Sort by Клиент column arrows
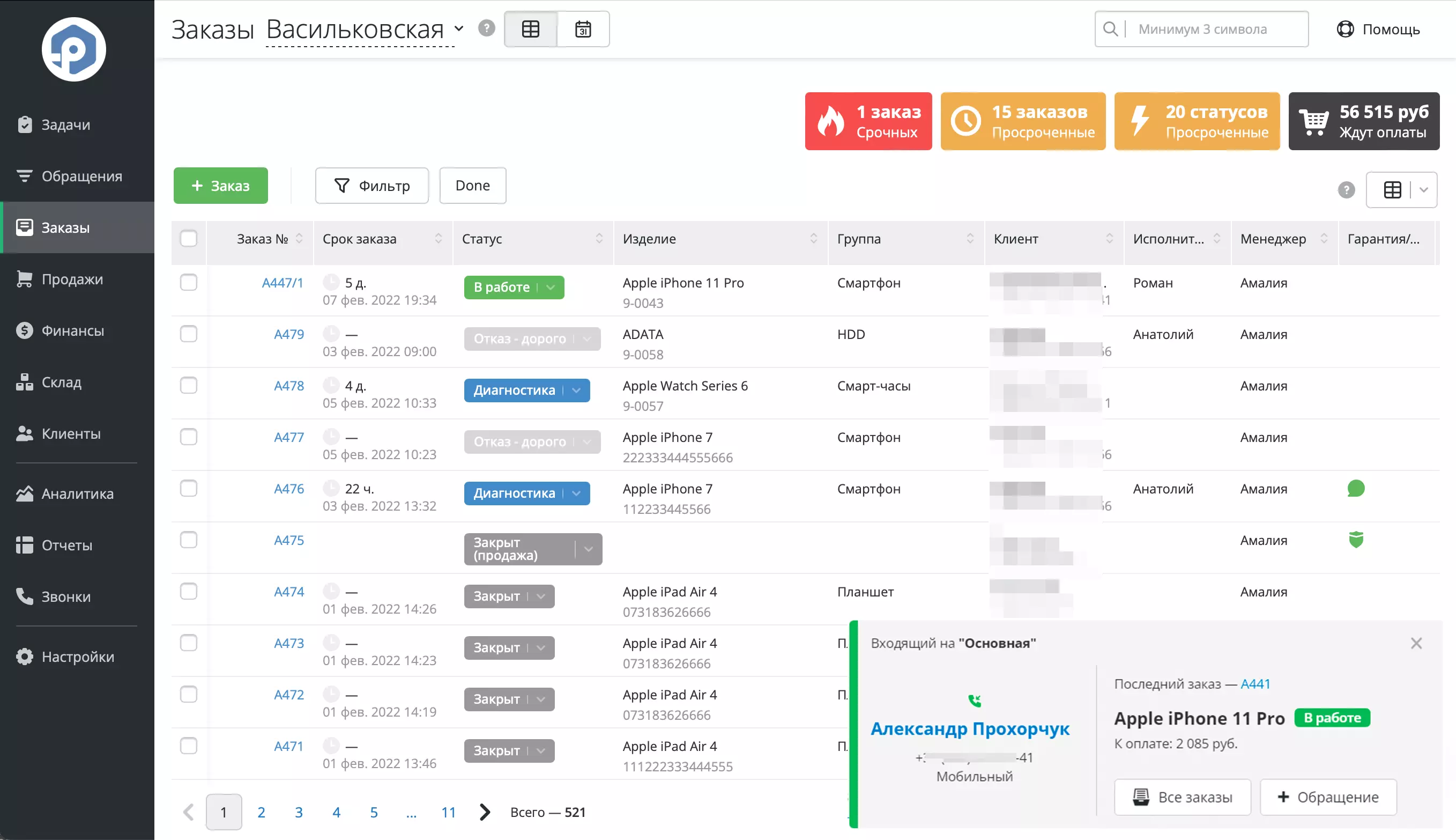Image resolution: width=1456 pixels, height=840 pixels. tap(1110, 238)
